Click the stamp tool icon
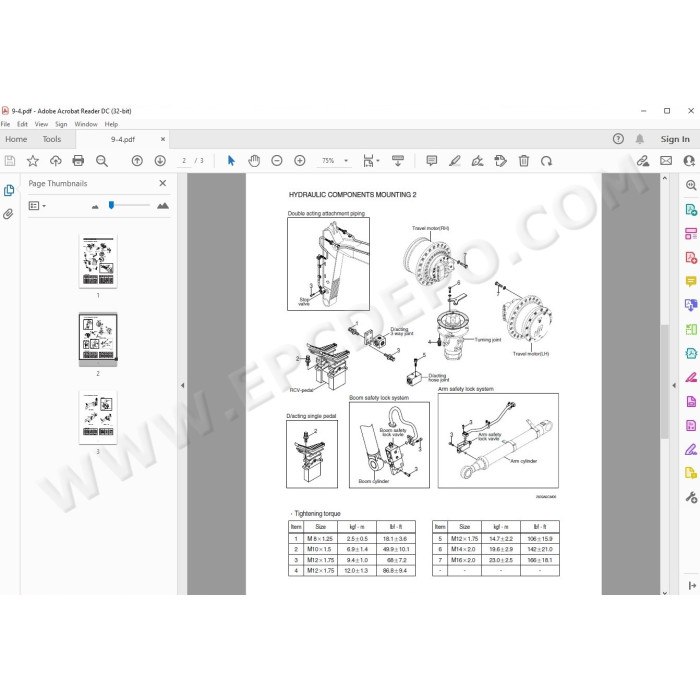Viewport: 700px width, 700px height. (500, 161)
